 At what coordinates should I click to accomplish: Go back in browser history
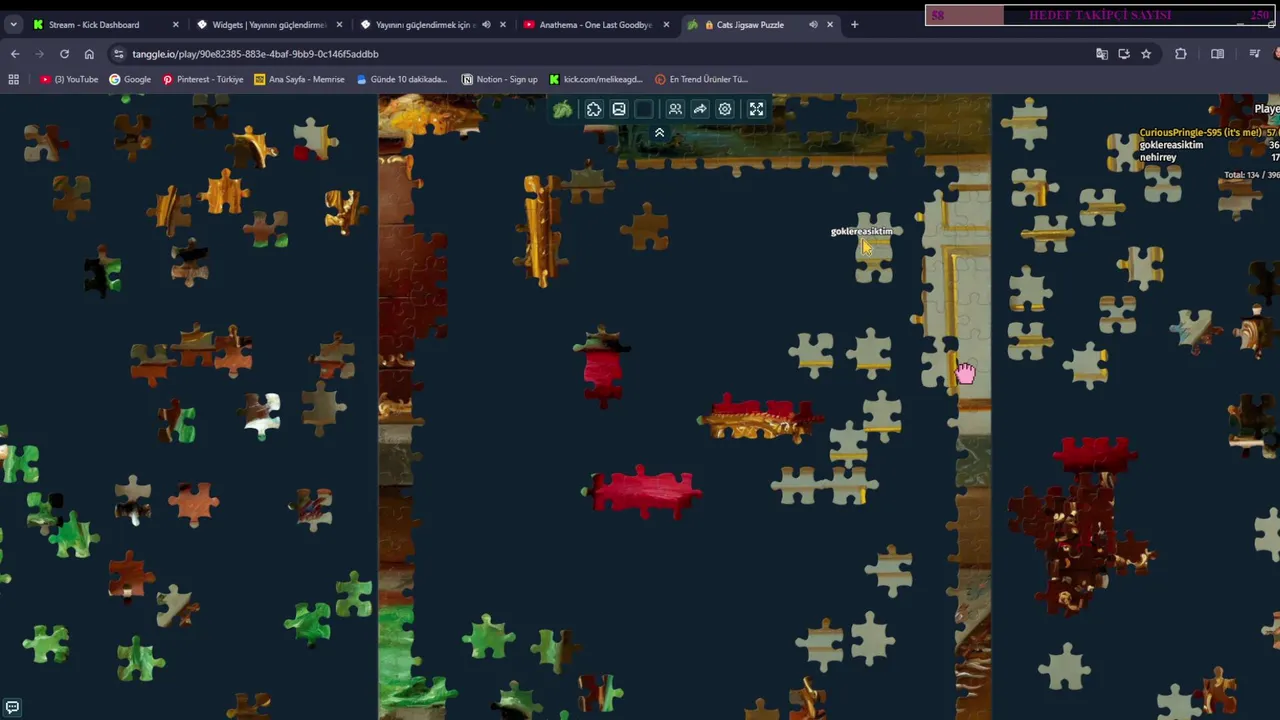coord(15,54)
